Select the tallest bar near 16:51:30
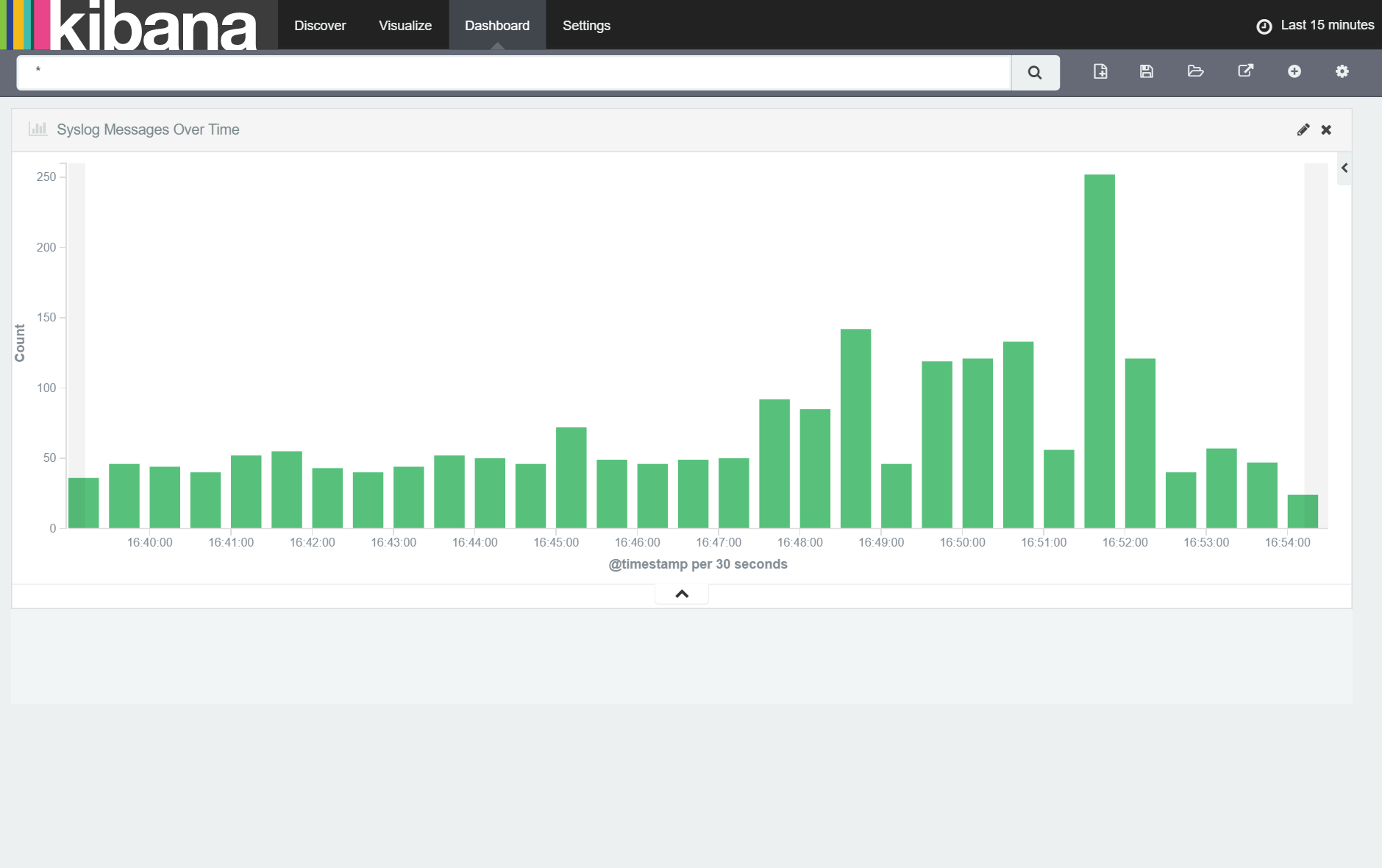 [x=1100, y=351]
